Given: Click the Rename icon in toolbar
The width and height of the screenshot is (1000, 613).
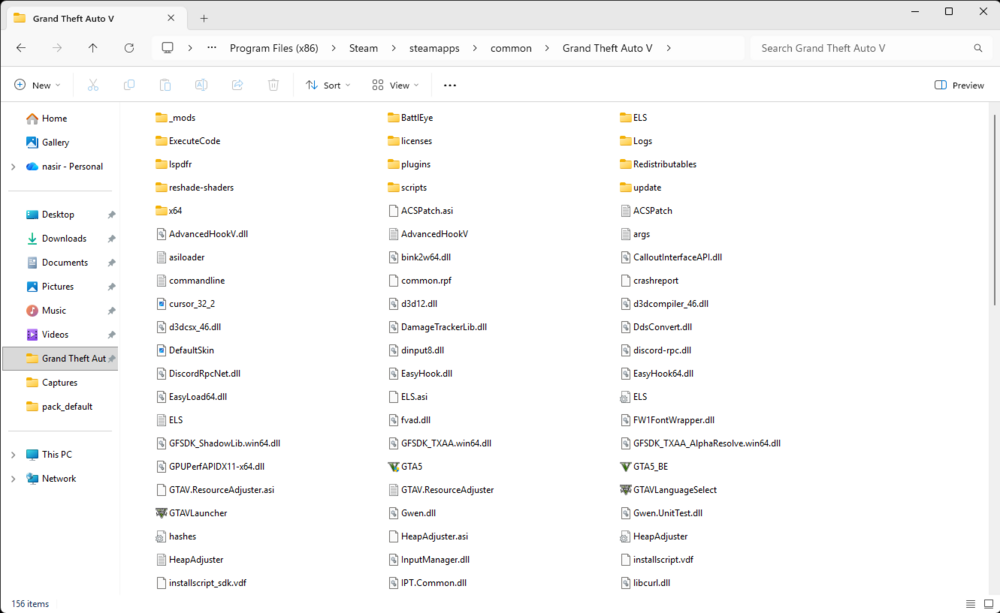Looking at the screenshot, I should (x=201, y=85).
